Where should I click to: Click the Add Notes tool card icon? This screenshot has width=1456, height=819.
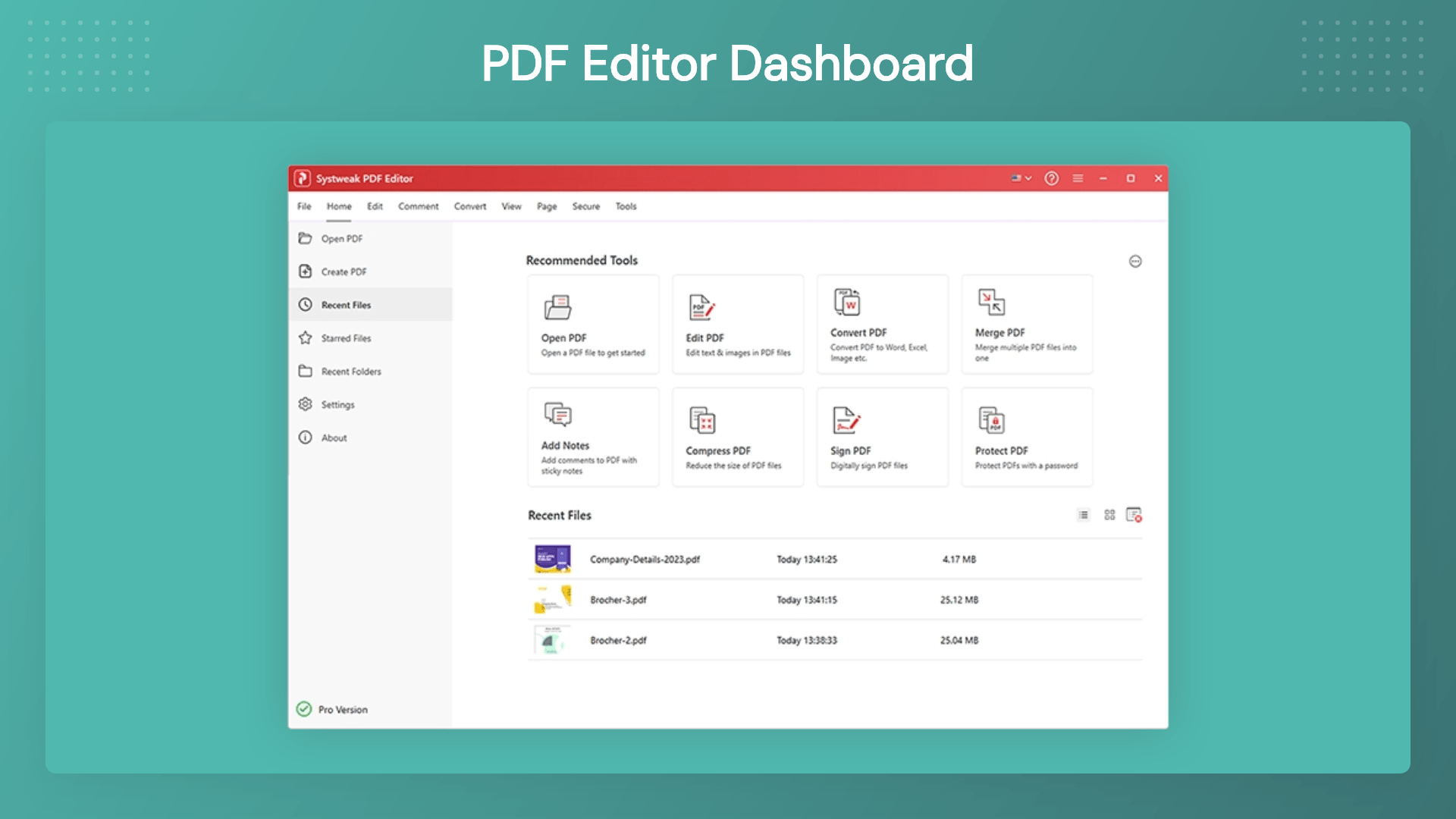pyautogui.click(x=557, y=415)
